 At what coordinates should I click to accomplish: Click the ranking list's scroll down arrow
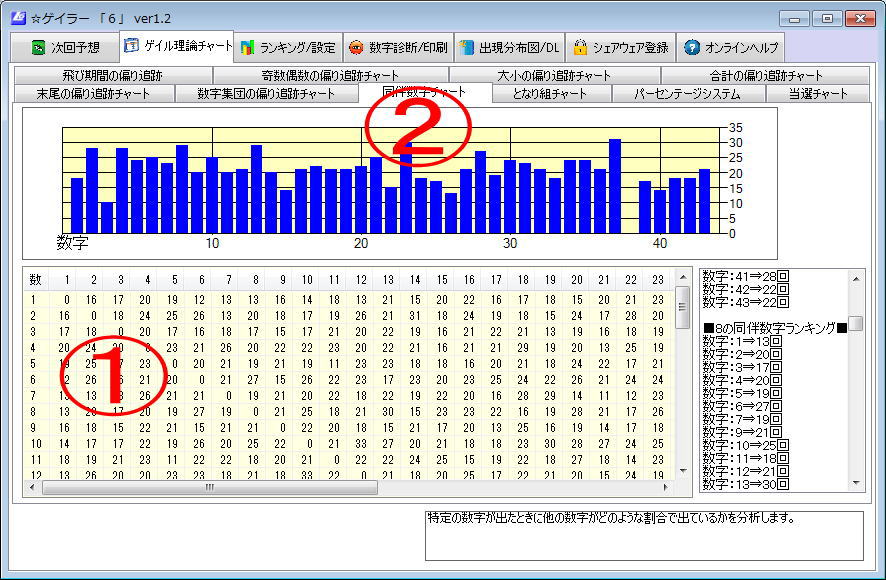pyautogui.click(x=857, y=483)
